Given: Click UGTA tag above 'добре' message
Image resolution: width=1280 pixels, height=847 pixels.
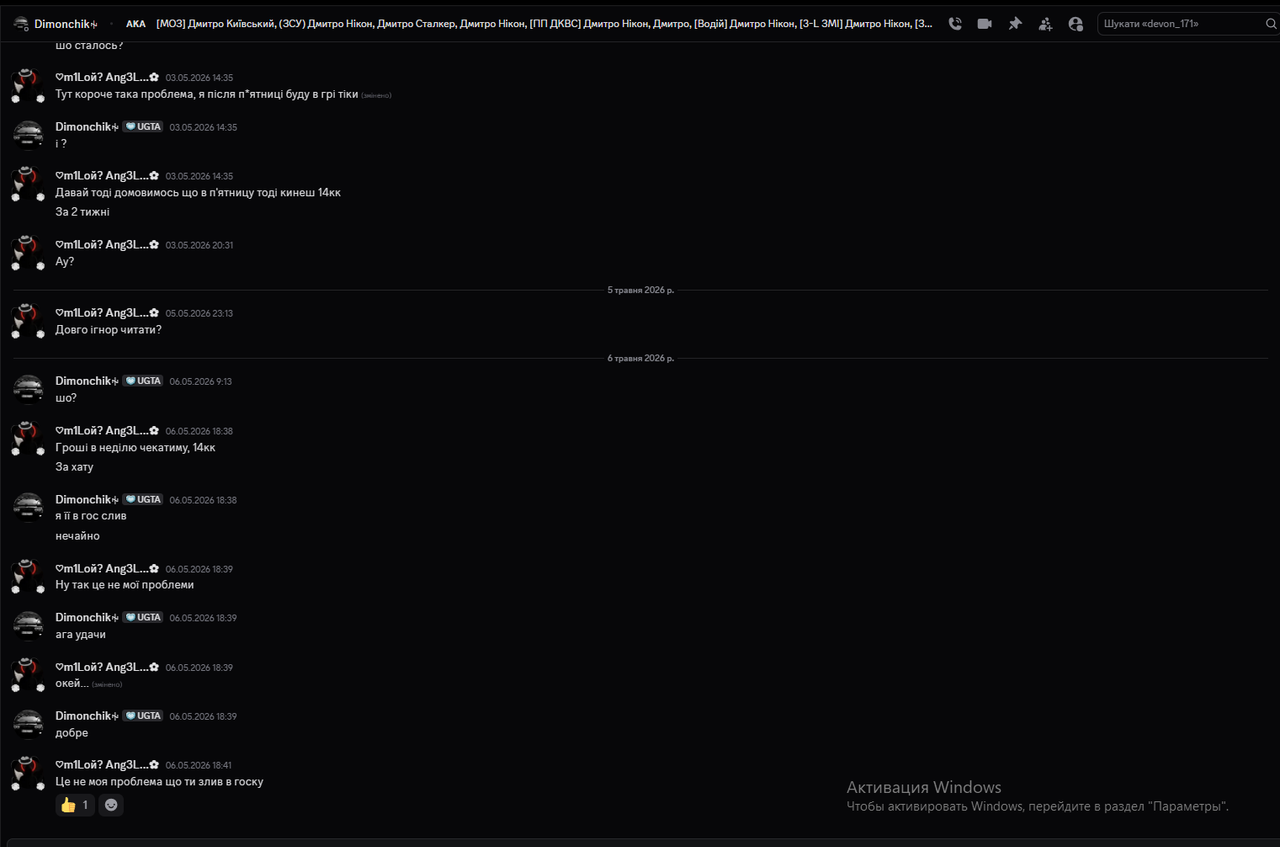Looking at the screenshot, I should tap(143, 716).
